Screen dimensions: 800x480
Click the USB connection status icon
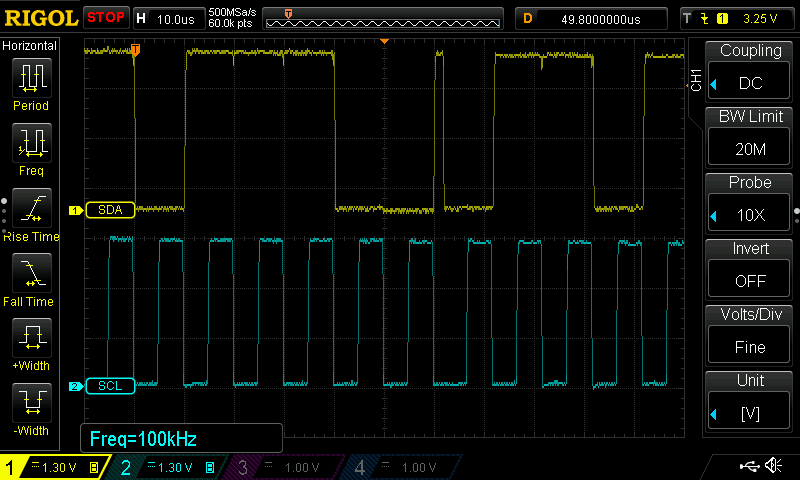pos(749,466)
